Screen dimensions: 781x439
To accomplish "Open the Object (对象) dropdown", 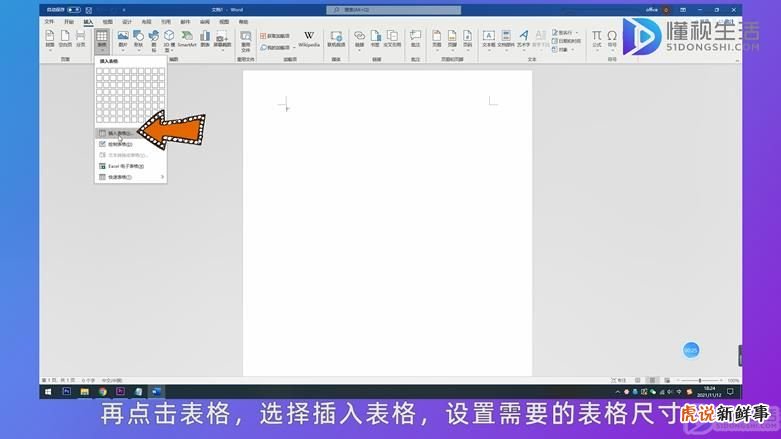I will pos(564,50).
